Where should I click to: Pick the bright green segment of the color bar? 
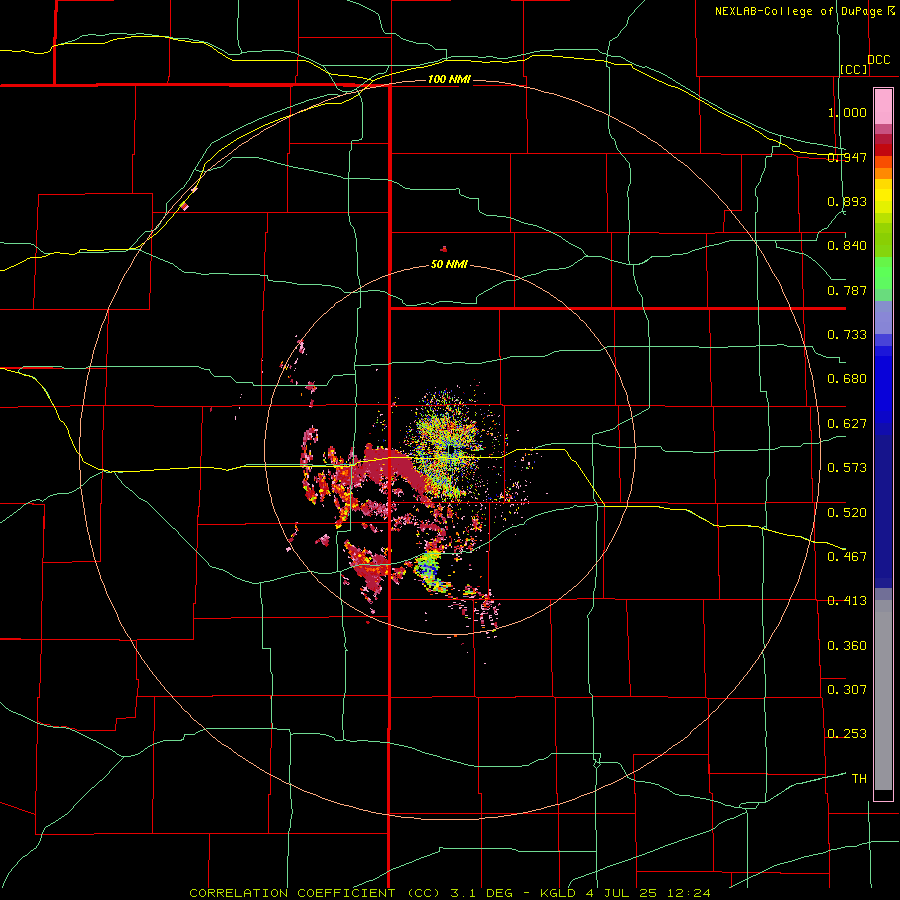tap(883, 273)
